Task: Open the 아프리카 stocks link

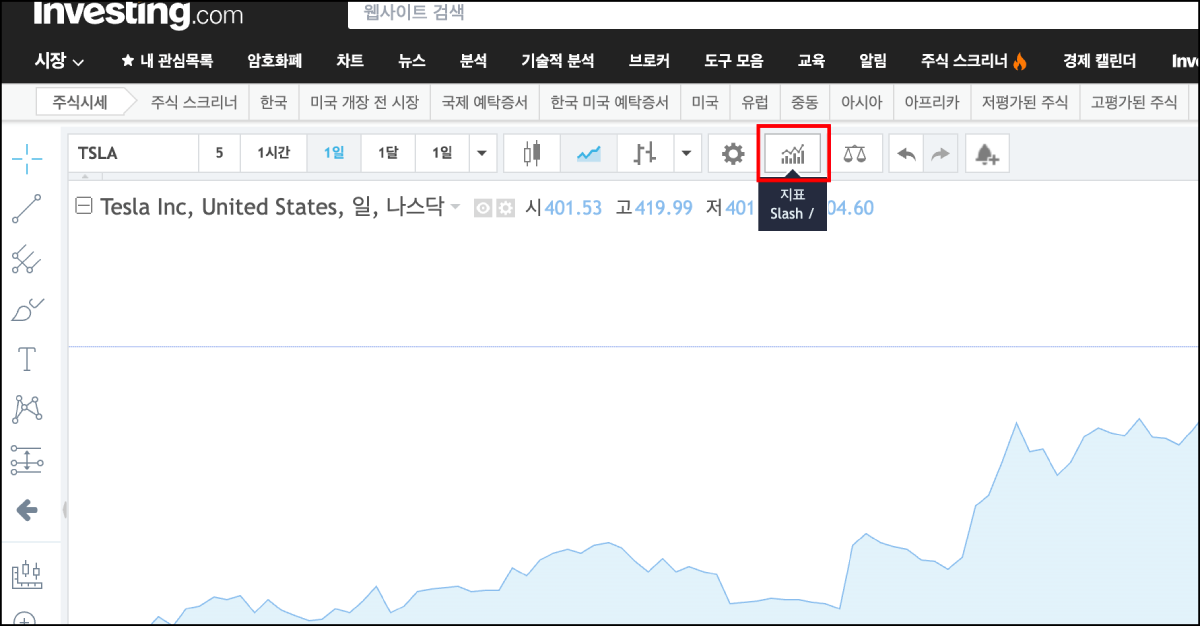Action: [x=932, y=102]
